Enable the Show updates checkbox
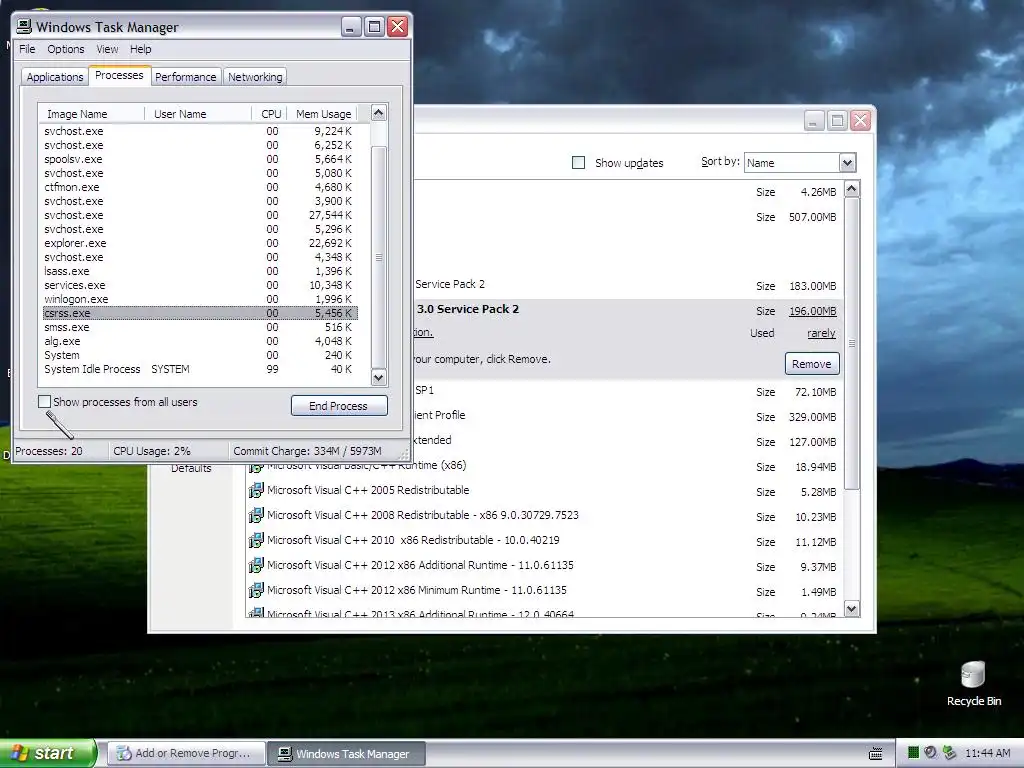This screenshot has height=768, width=1024. point(579,163)
